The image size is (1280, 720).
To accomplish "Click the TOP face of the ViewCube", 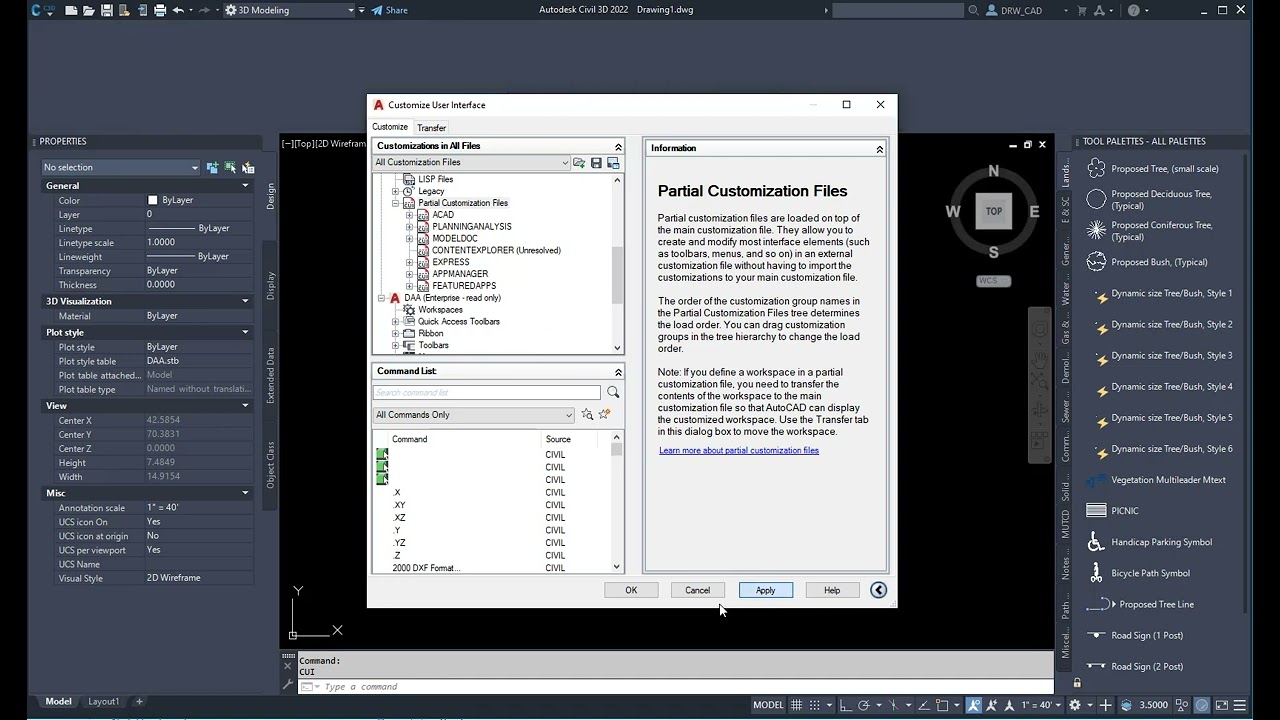I will pos(993,211).
